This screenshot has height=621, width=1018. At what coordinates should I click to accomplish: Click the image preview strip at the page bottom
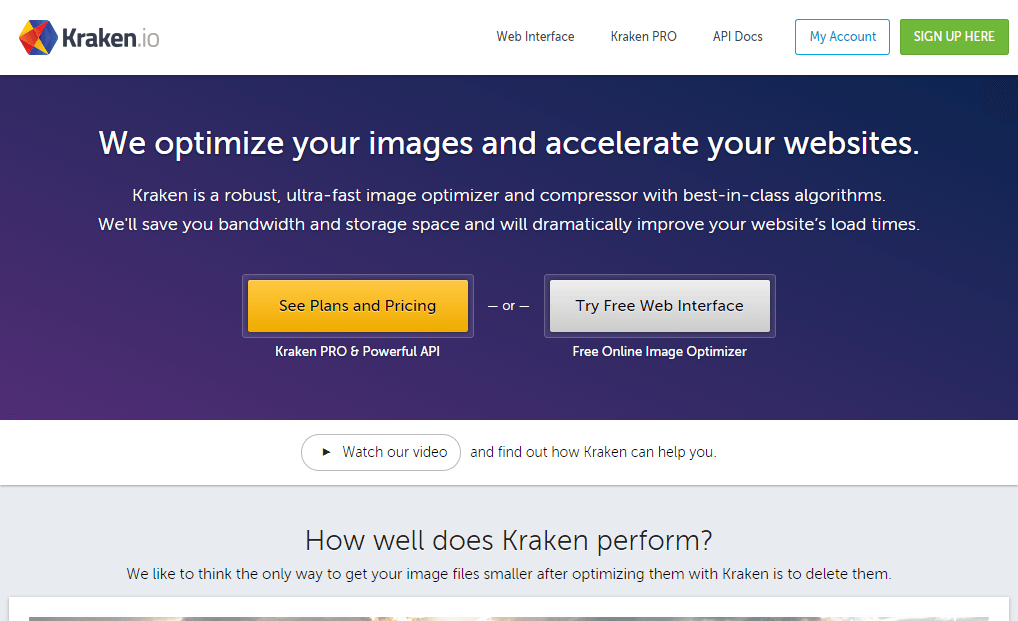point(508,618)
